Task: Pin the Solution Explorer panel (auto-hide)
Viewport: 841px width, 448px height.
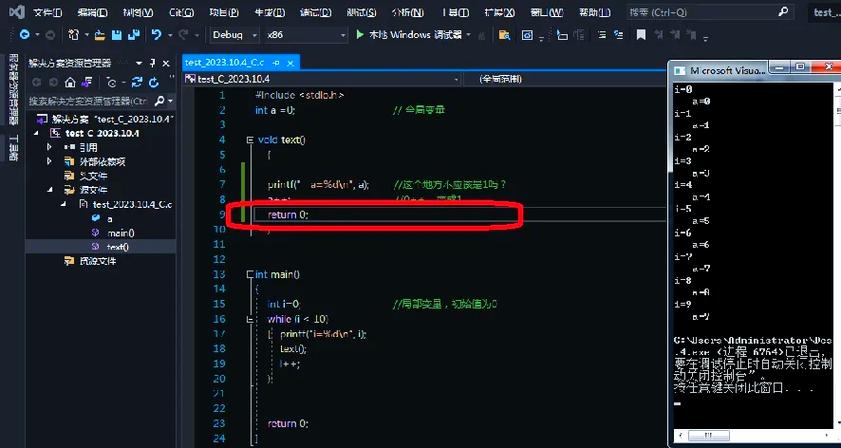Action: (152, 63)
